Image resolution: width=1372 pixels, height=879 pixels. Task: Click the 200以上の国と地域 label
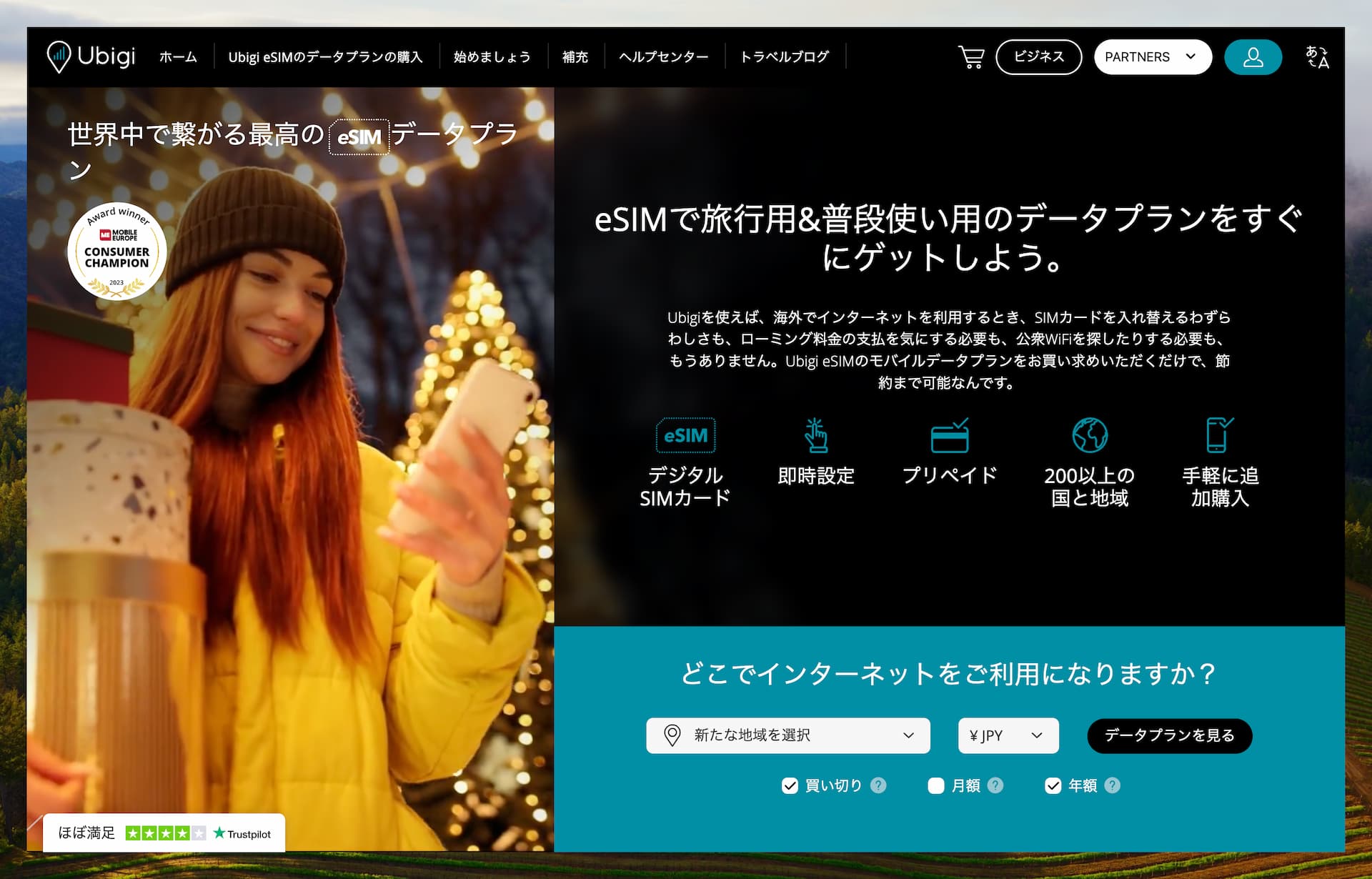(x=1090, y=487)
